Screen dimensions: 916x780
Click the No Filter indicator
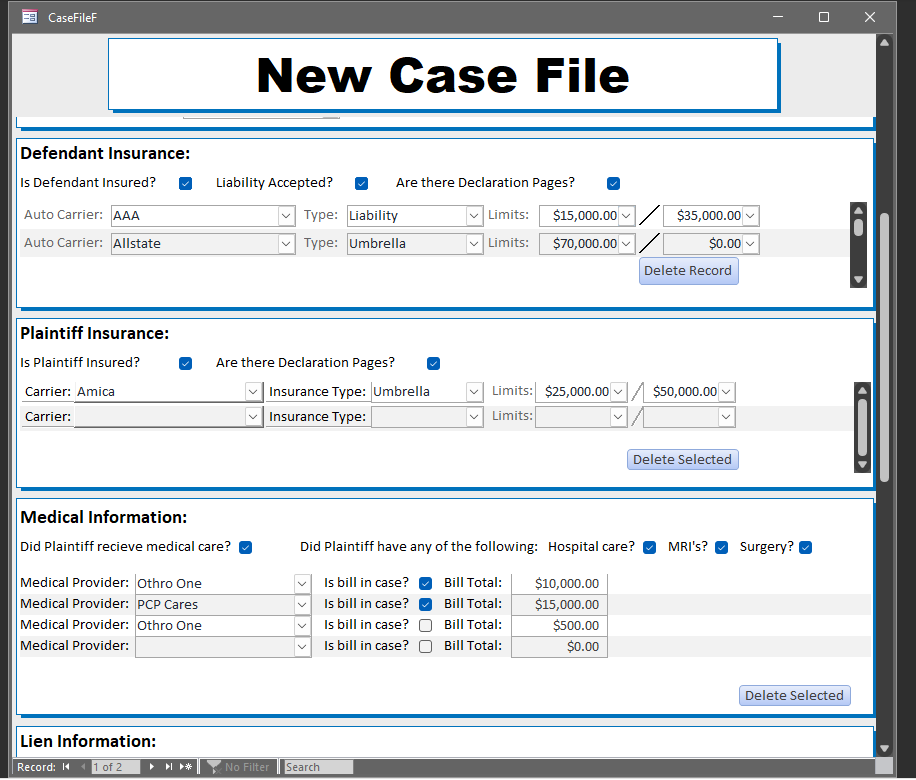pyautogui.click(x=238, y=766)
